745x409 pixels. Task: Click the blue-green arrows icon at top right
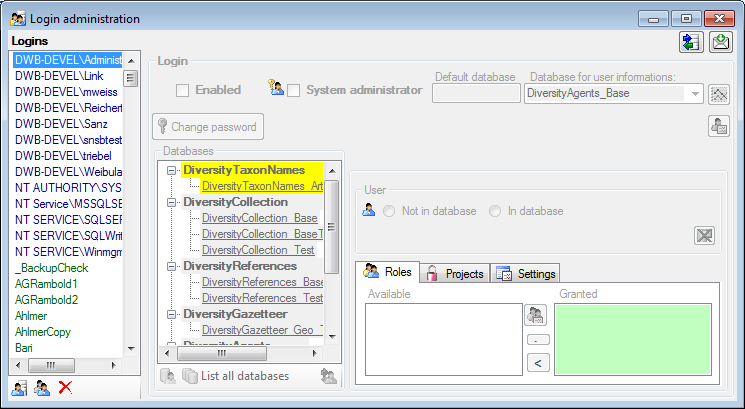[x=691, y=42]
